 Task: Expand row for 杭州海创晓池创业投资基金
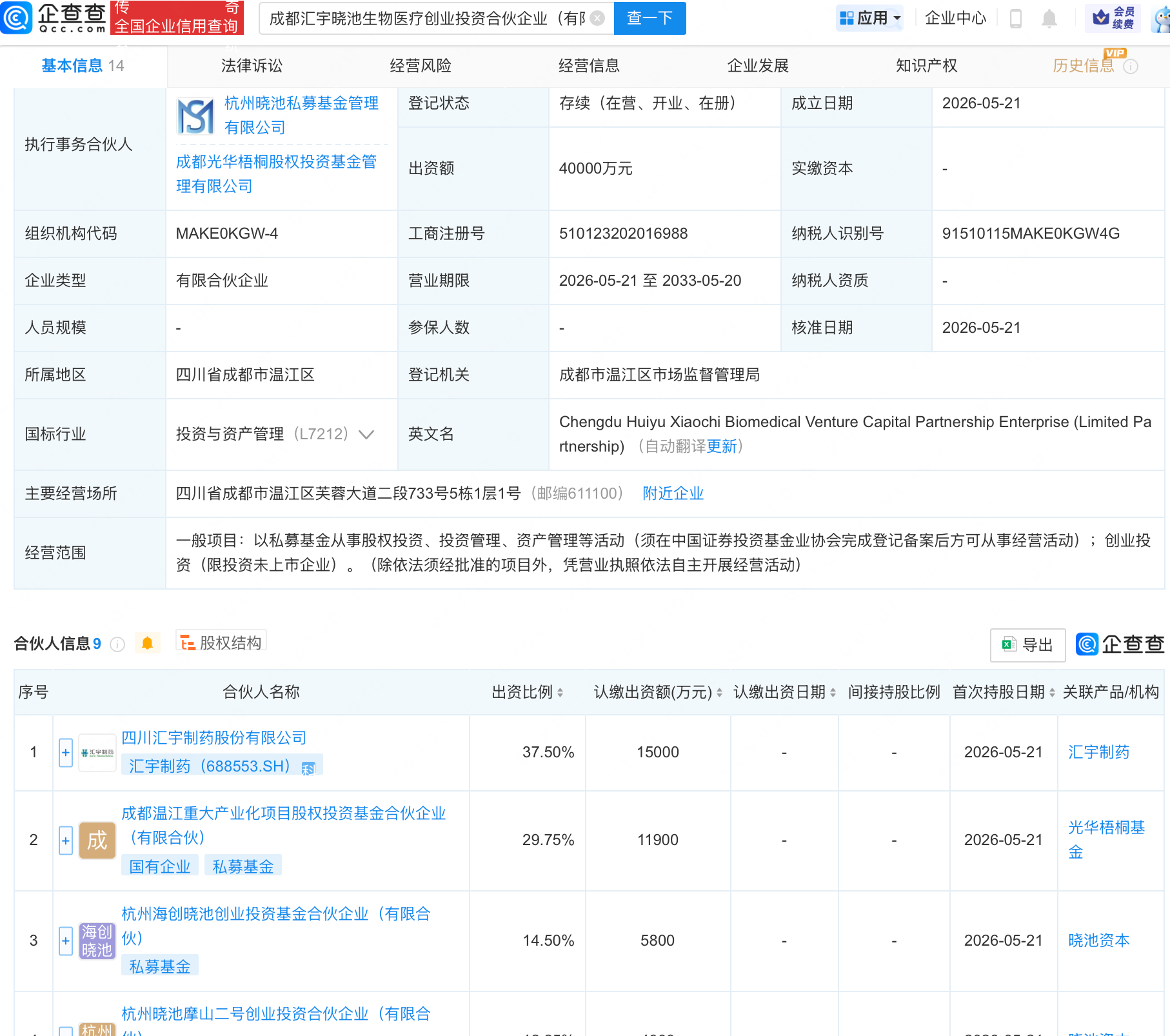[x=66, y=941]
